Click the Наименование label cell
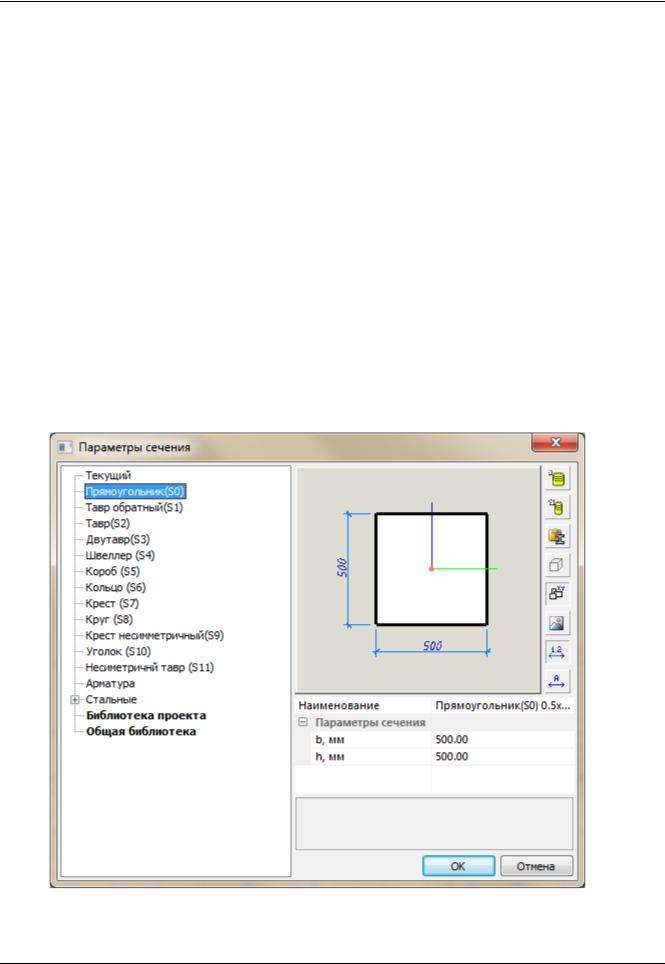 pyautogui.click(x=363, y=705)
